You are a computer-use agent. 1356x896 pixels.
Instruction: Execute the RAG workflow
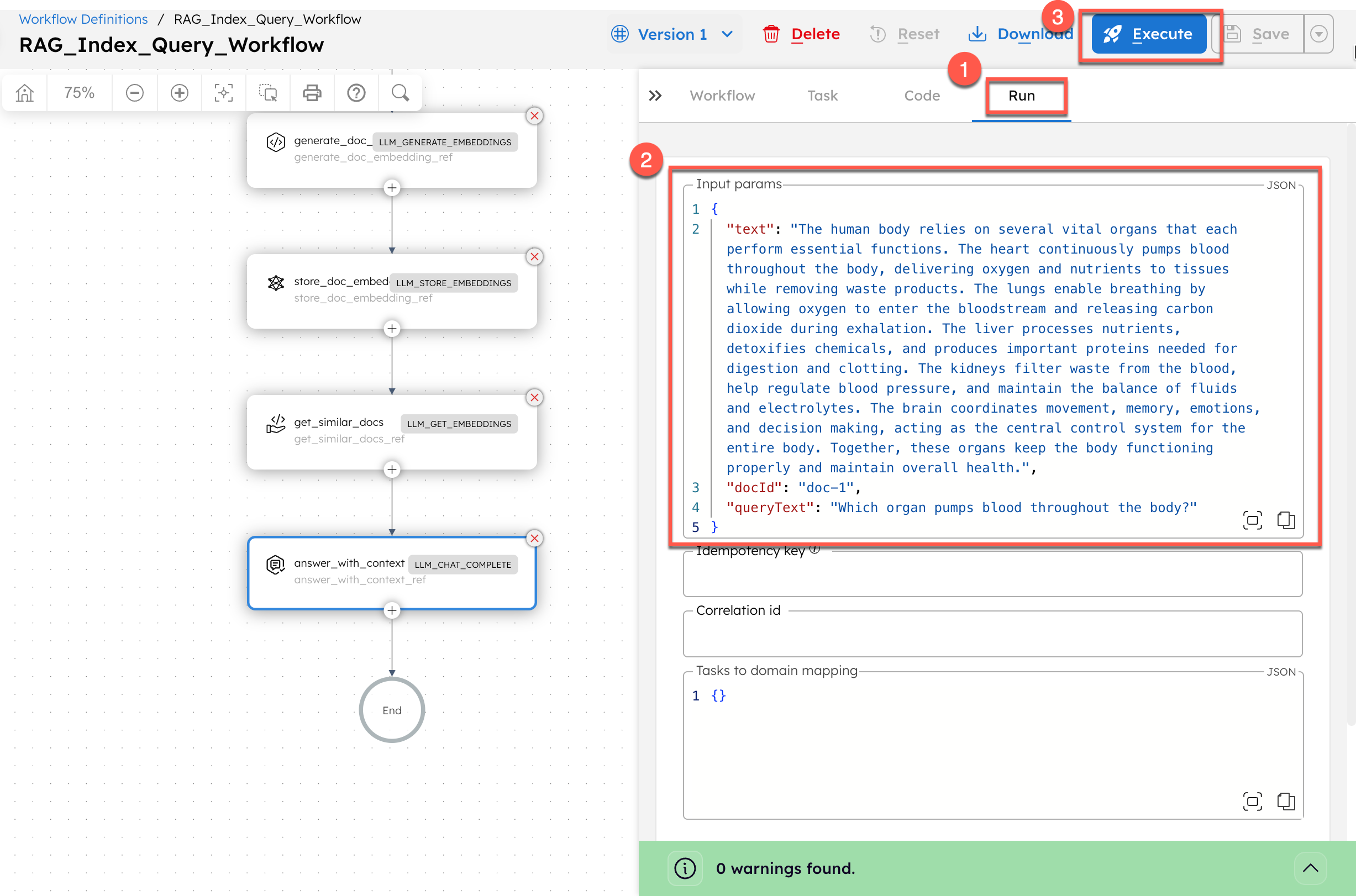(x=1148, y=34)
